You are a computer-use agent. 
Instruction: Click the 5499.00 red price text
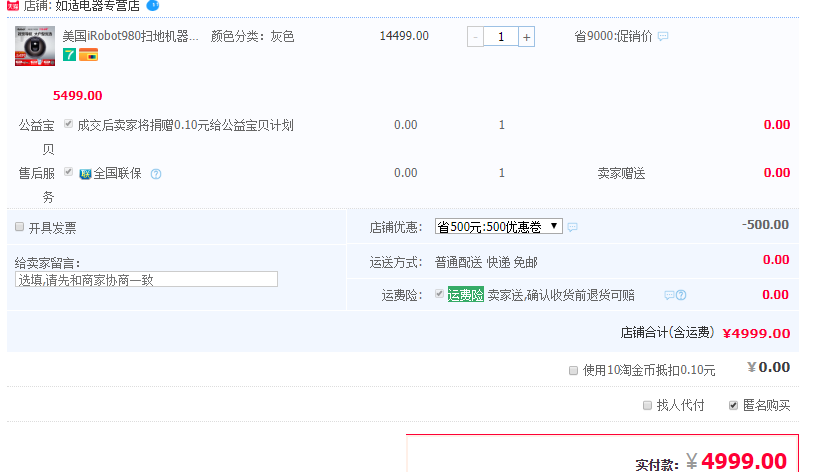pyautogui.click(x=77, y=95)
